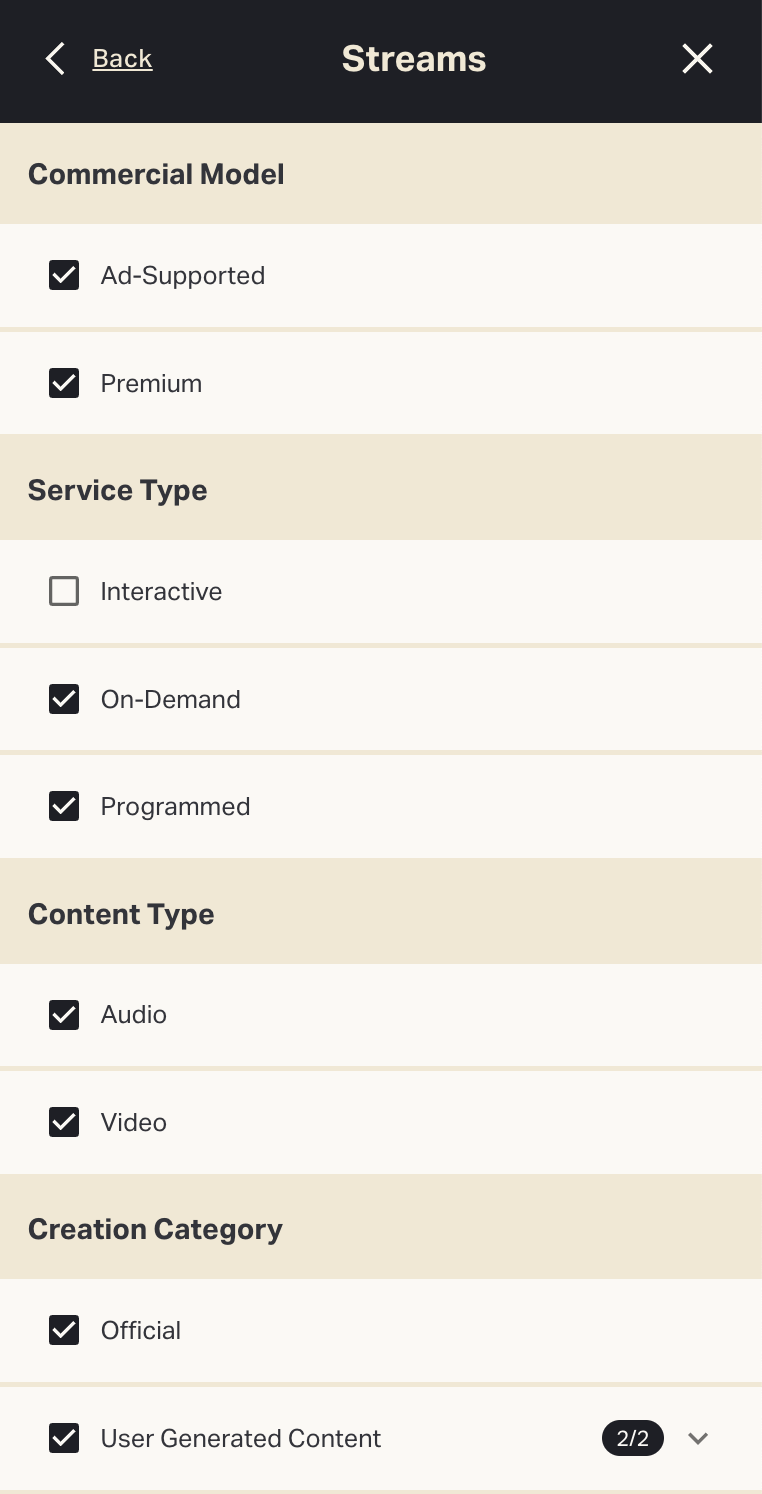The image size is (762, 1494).
Task: Uncheck the Ad-Supported checkbox
Action: click(64, 275)
